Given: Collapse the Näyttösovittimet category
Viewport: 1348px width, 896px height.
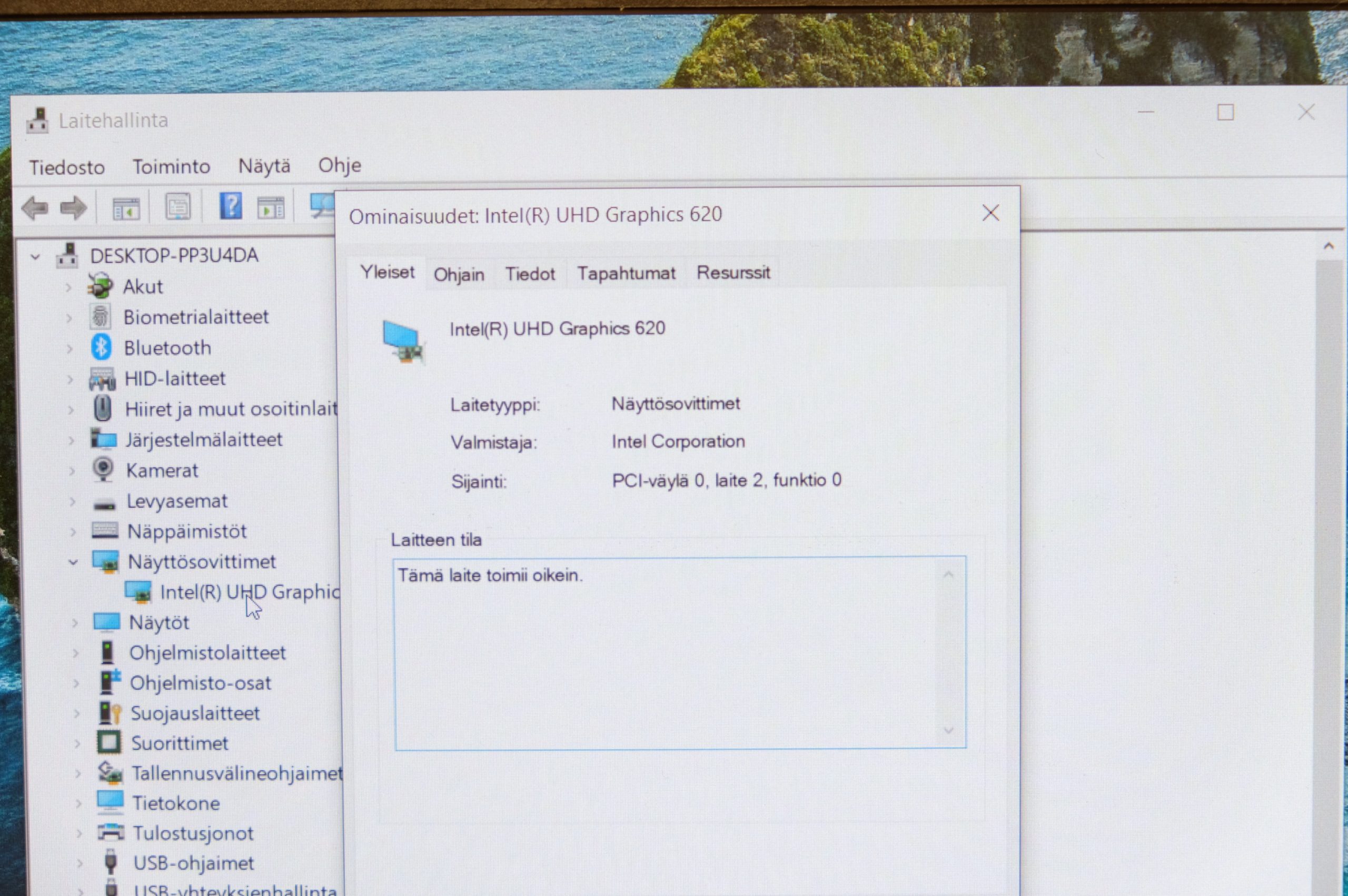Looking at the screenshot, I should coord(73,562).
